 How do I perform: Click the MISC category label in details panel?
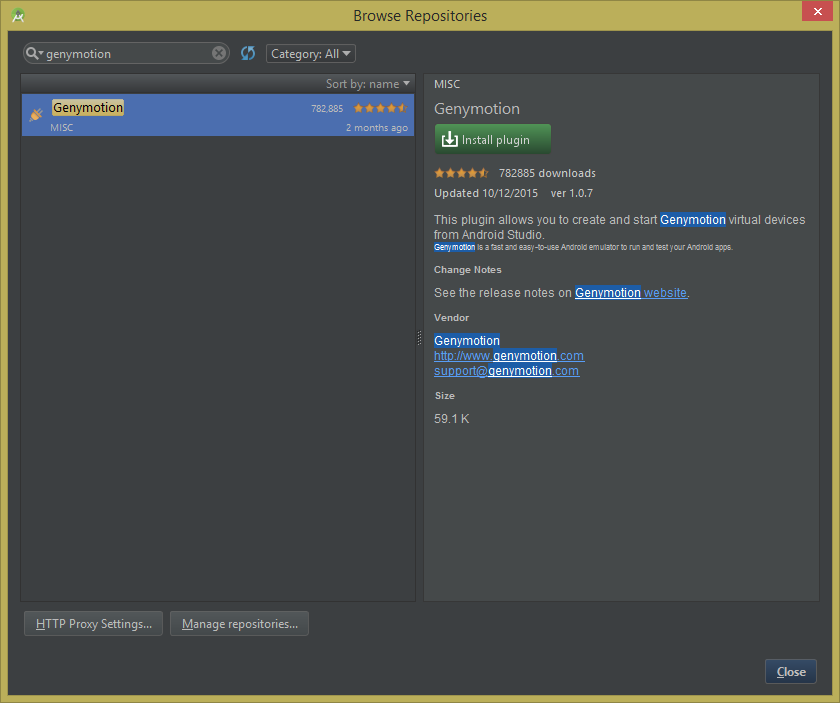click(447, 84)
